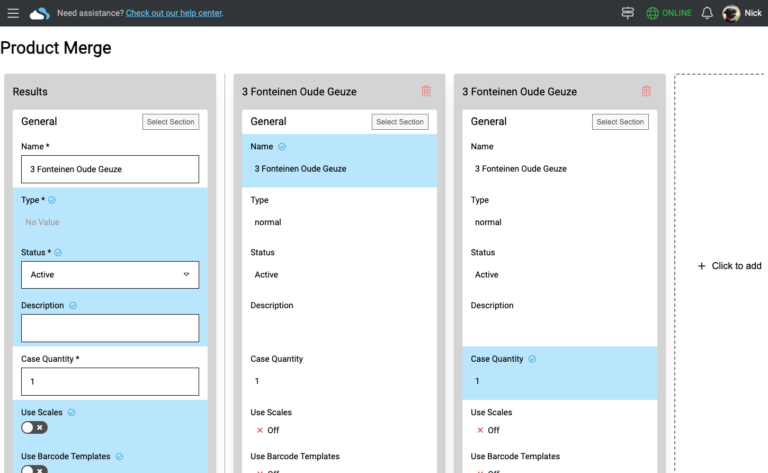768x473 pixels.
Task: Open the Status dropdown showing Active
Action: click(110, 275)
